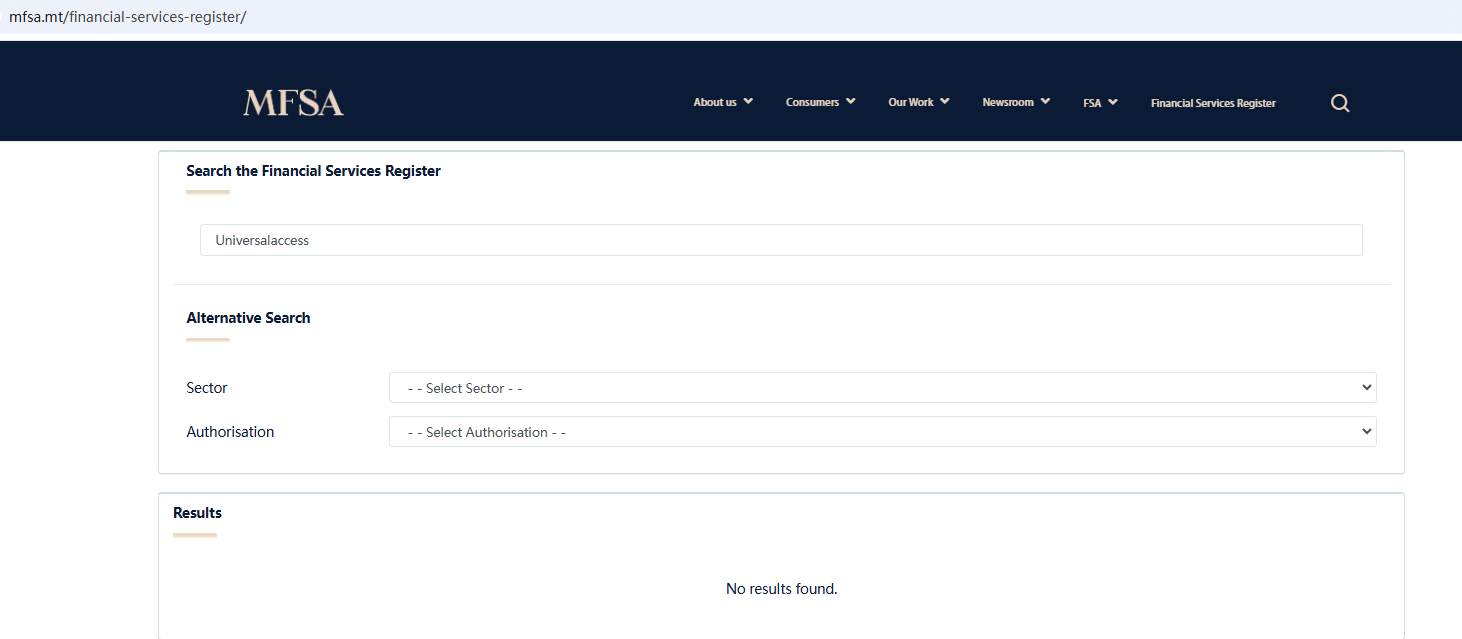1462x639 pixels.
Task: Expand the About us chevron arrow
Action: pos(748,101)
